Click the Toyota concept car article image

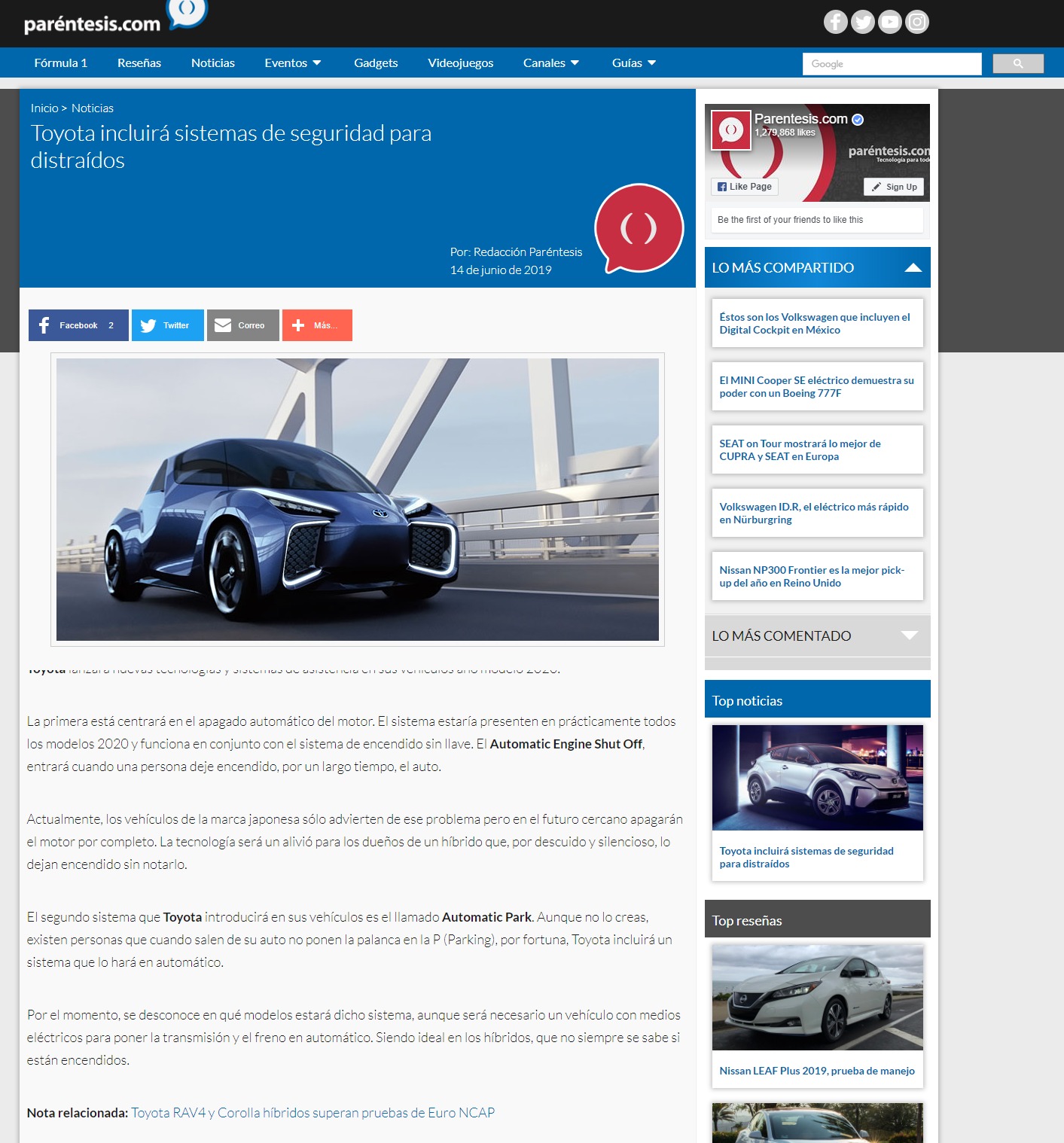pos(358,499)
